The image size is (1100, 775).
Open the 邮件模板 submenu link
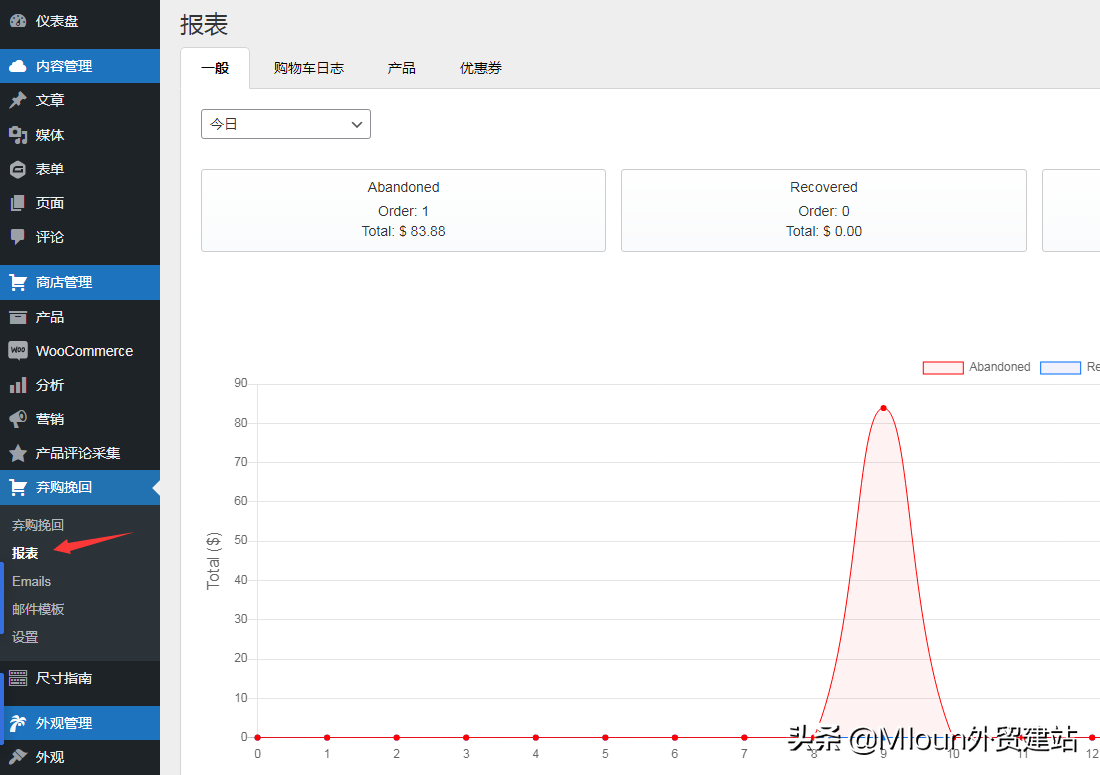tap(38, 609)
